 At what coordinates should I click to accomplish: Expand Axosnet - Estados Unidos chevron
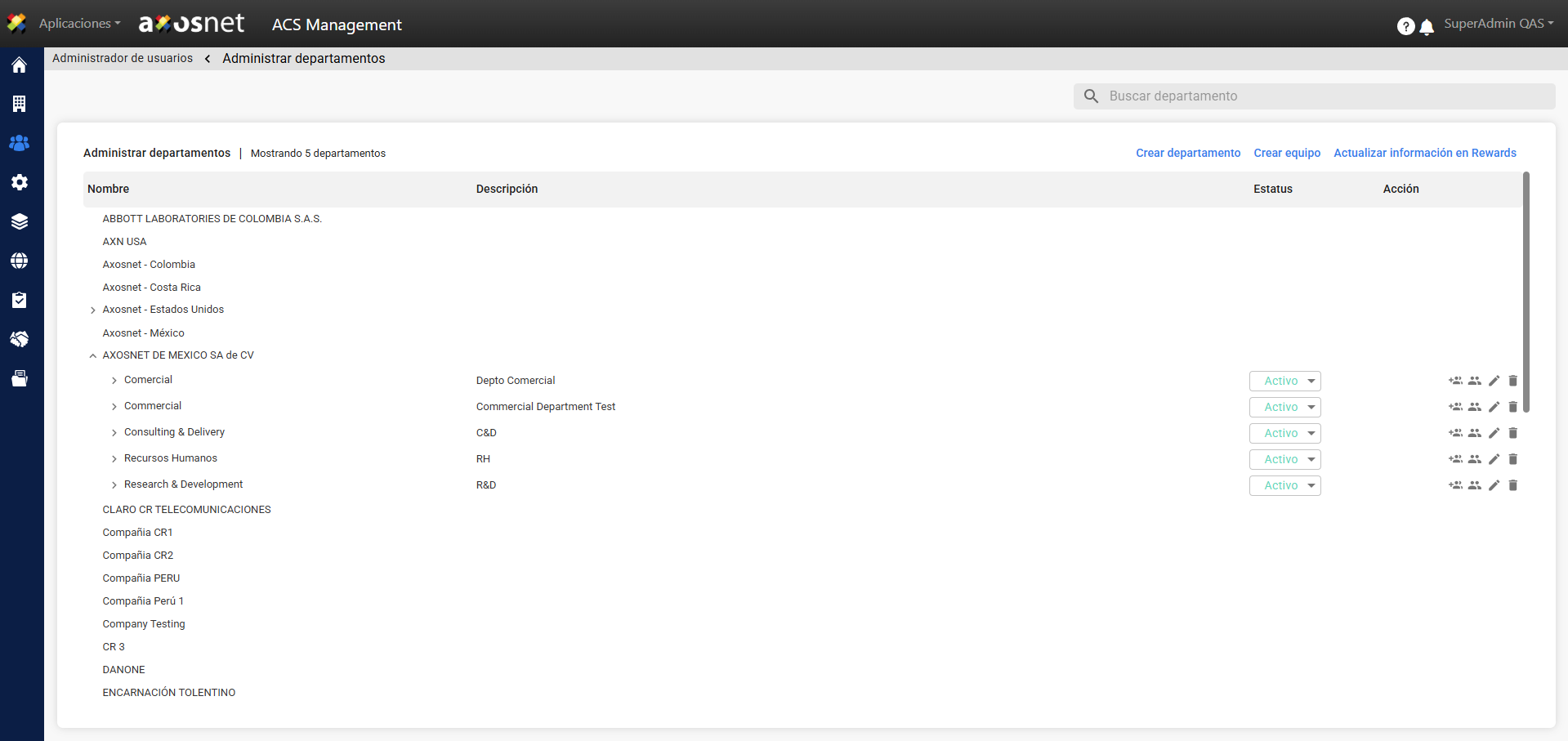point(93,310)
